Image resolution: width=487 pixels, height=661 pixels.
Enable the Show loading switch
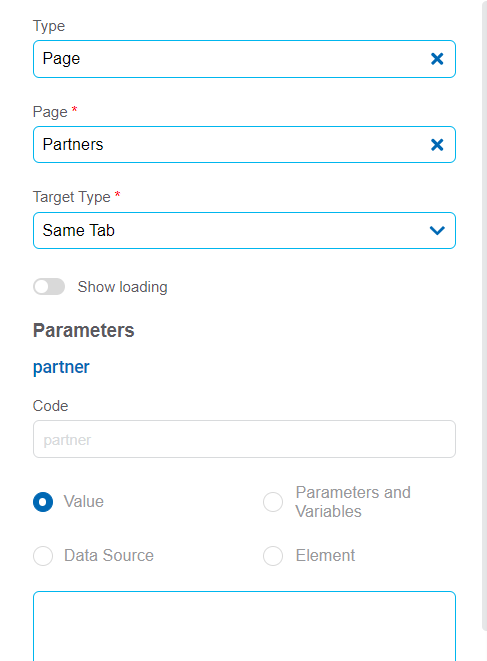tap(49, 287)
